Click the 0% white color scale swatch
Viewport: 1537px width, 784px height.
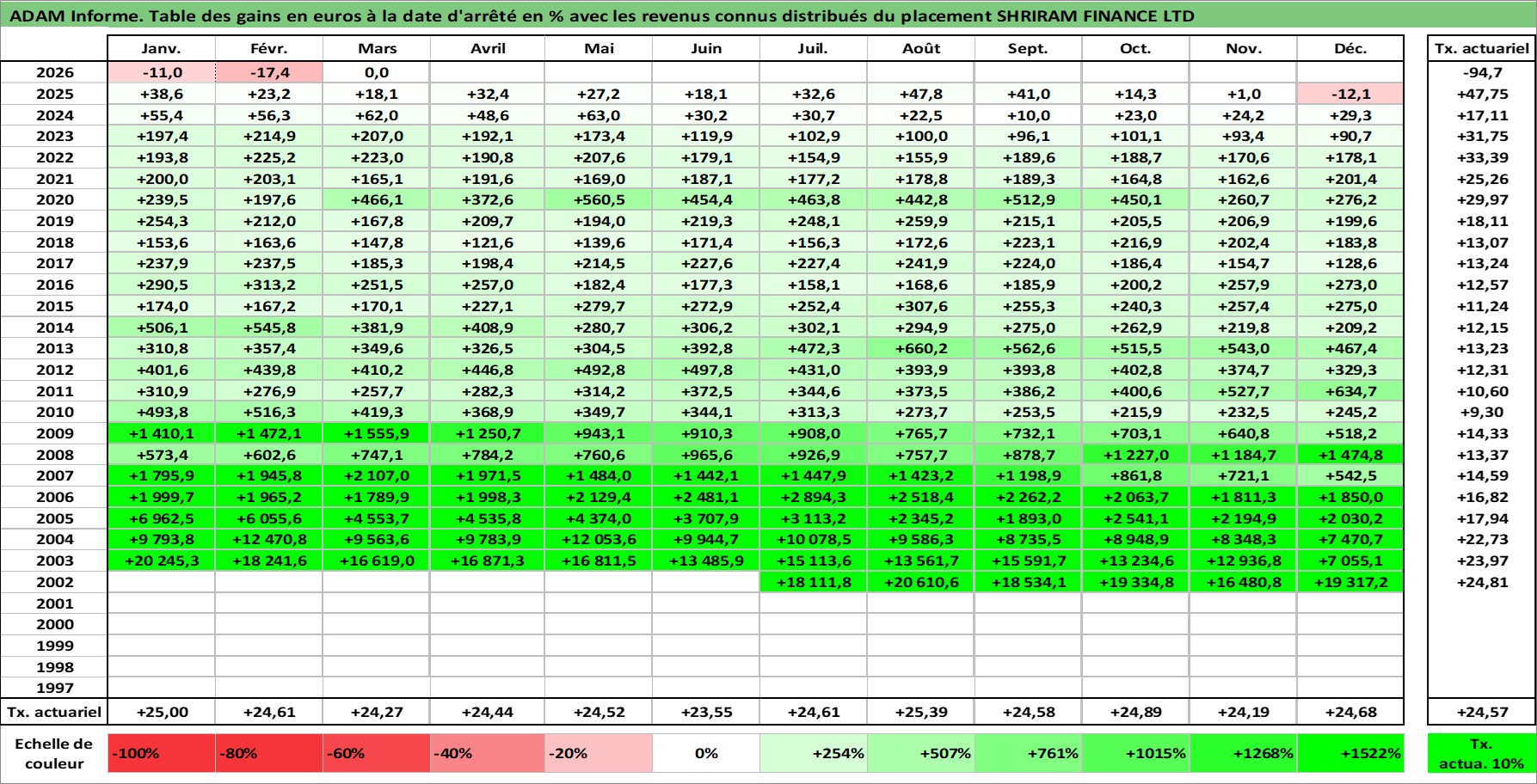706,753
